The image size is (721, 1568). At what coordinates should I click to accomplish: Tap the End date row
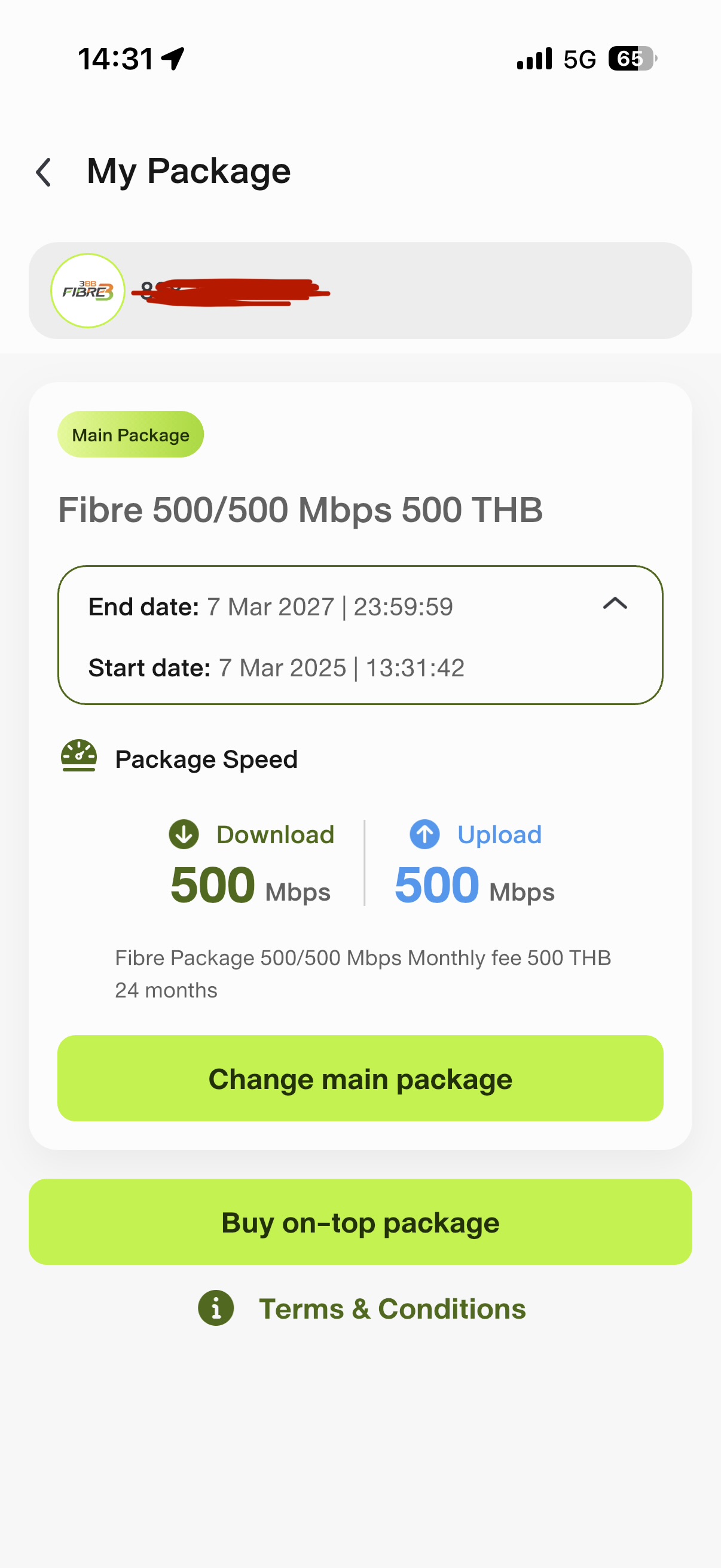point(271,607)
